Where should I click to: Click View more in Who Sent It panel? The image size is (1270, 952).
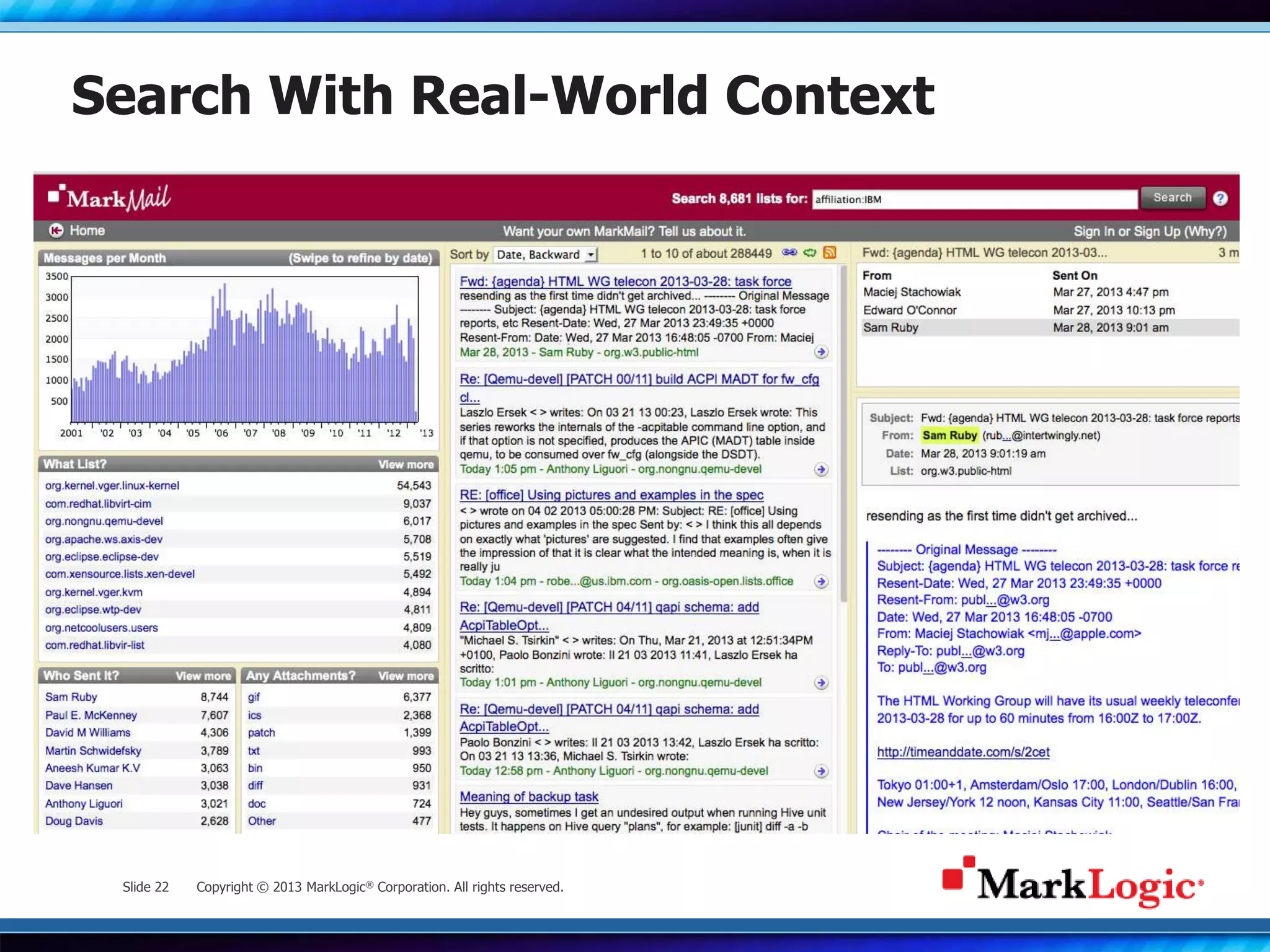point(203,676)
